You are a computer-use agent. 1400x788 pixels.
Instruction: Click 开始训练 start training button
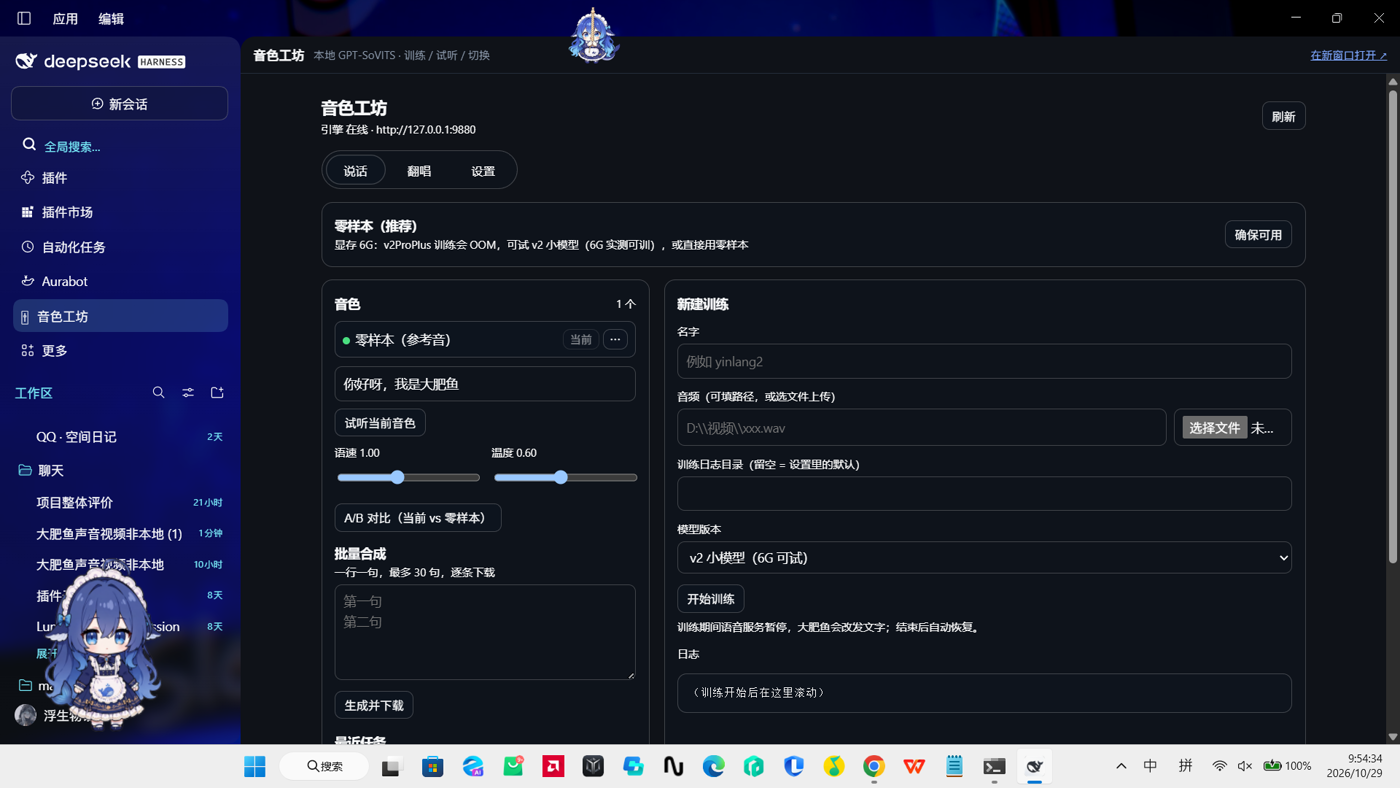pyautogui.click(x=711, y=599)
